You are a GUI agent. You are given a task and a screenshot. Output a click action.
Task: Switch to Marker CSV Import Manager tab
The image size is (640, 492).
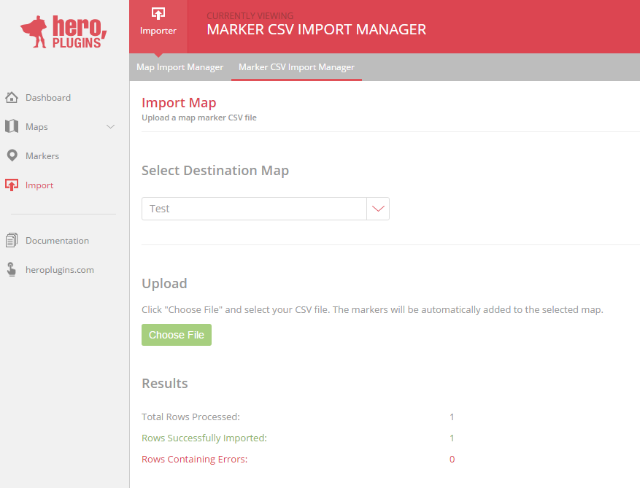click(x=296, y=67)
